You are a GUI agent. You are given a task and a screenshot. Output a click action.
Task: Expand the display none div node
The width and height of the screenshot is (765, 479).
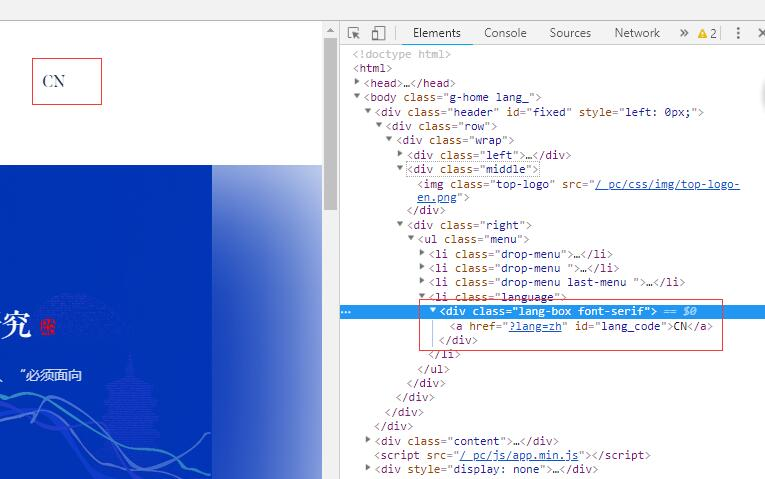pos(368,468)
